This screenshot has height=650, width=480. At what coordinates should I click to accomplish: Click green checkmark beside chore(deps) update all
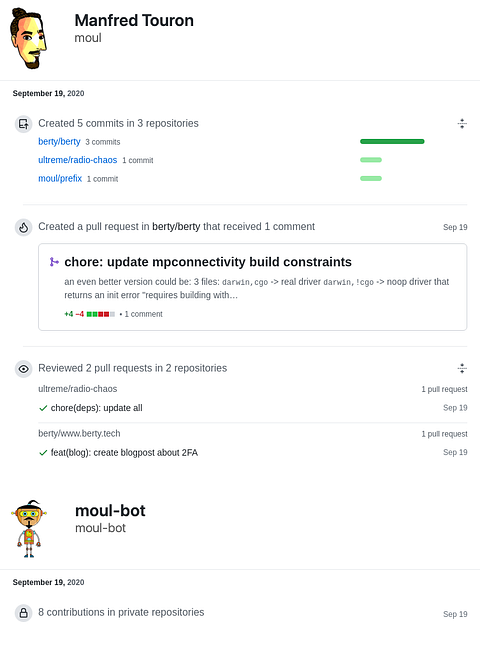pyautogui.click(x=43, y=408)
